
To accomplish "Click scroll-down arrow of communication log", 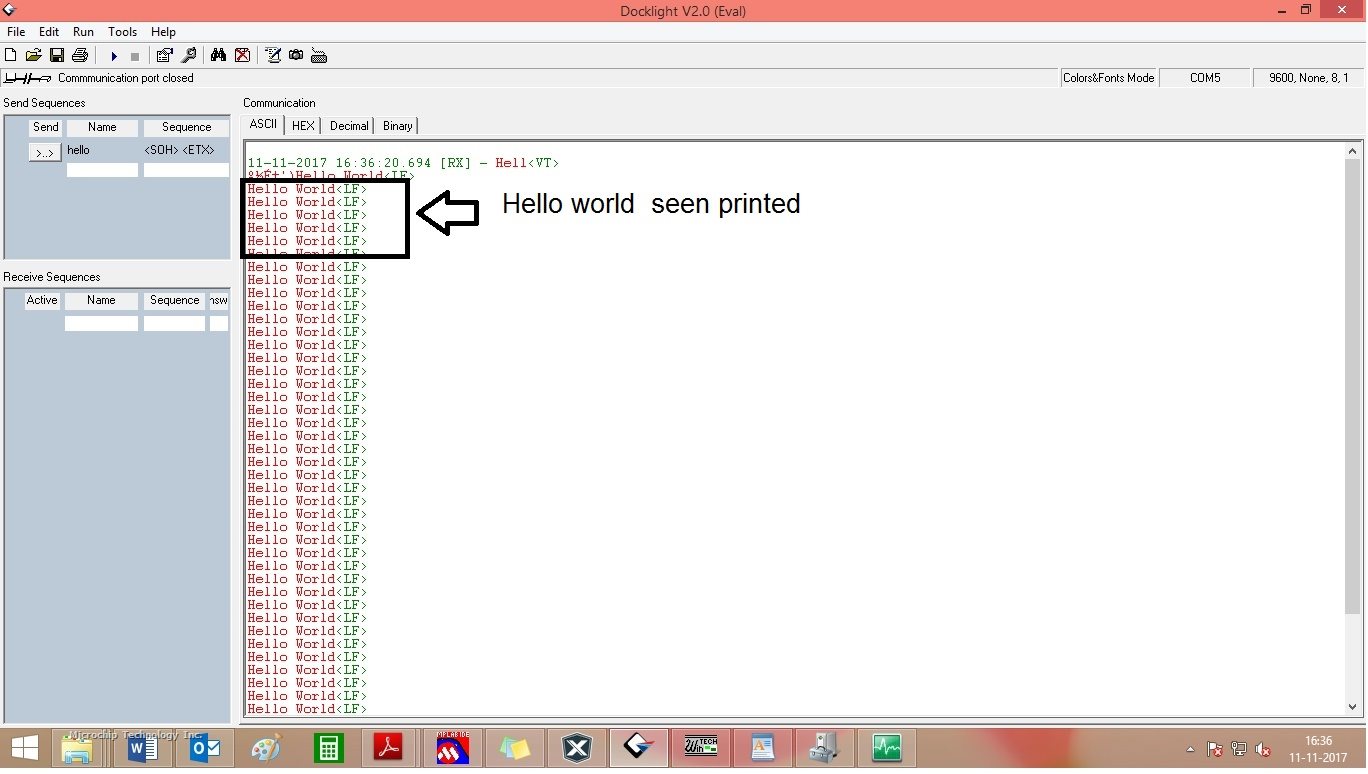I will click(x=1353, y=707).
